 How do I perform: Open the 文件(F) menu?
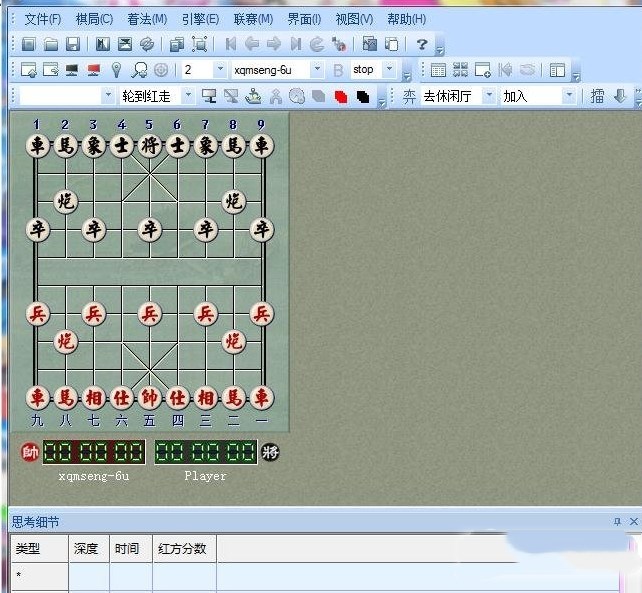(43, 19)
